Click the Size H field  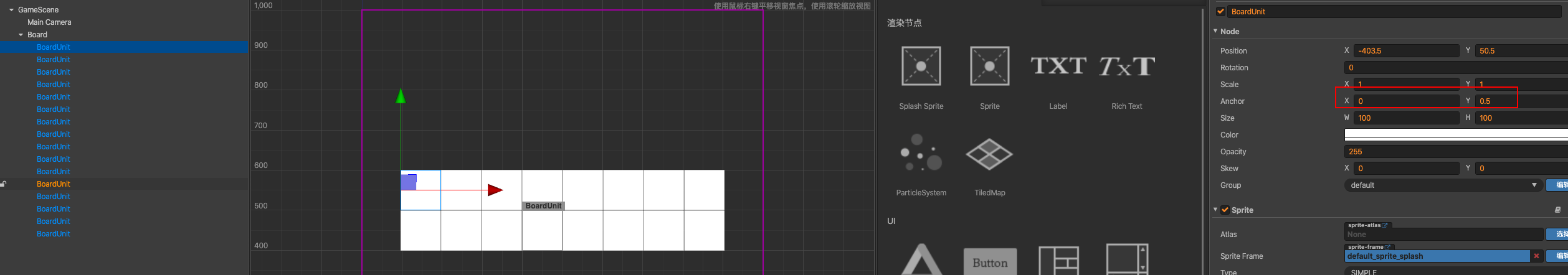click(1521, 118)
